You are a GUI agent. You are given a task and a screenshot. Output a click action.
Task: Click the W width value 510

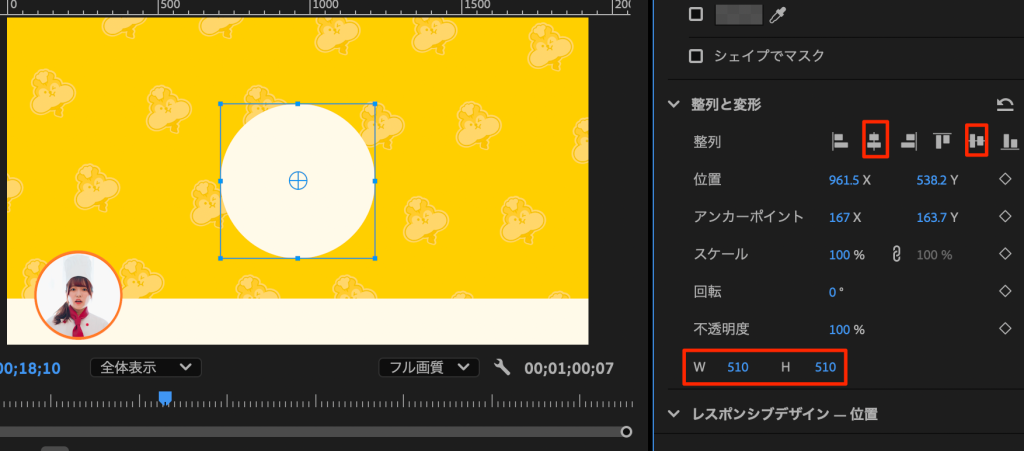click(x=738, y=367)
